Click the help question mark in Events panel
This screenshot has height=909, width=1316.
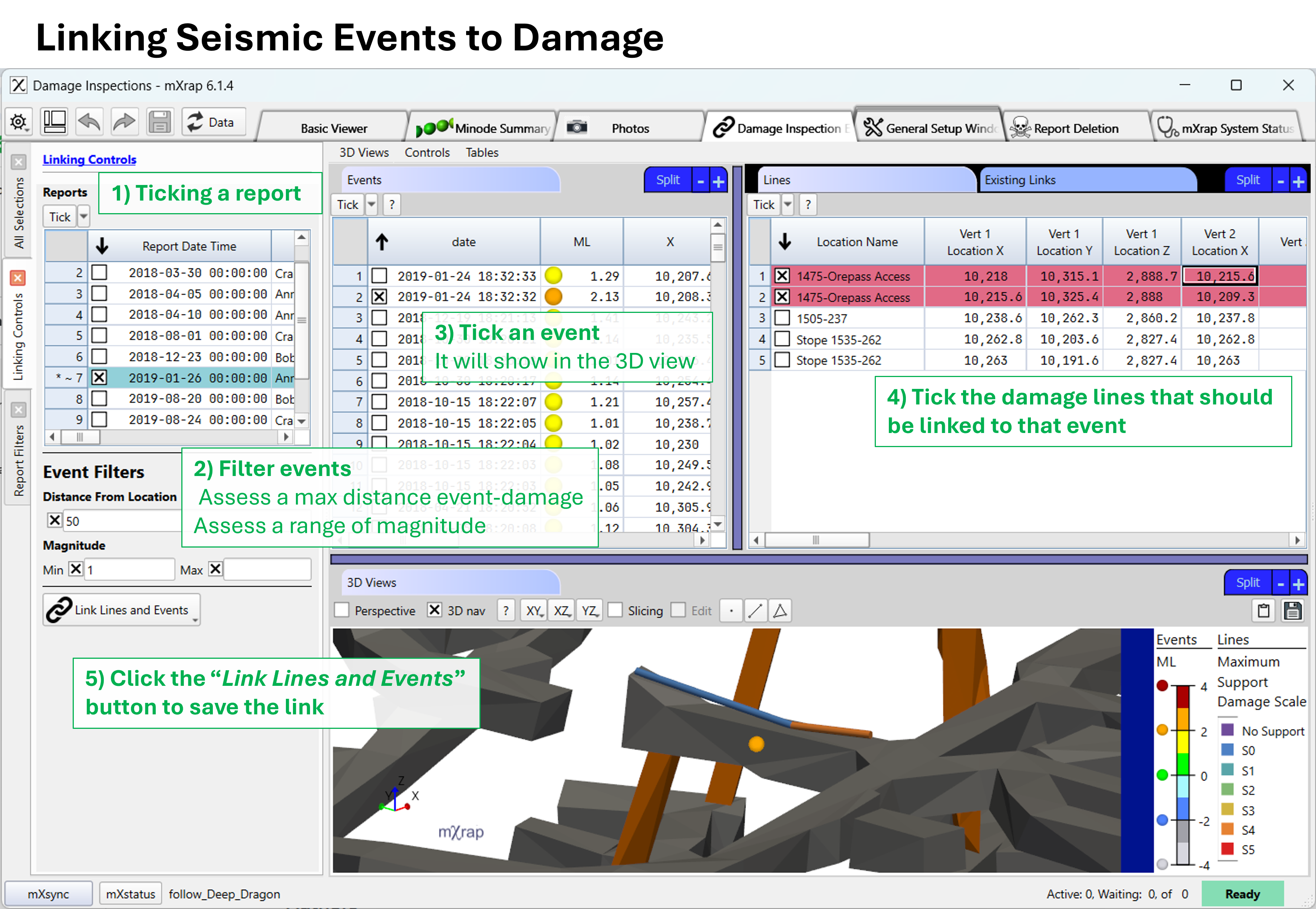pos(391,205)
